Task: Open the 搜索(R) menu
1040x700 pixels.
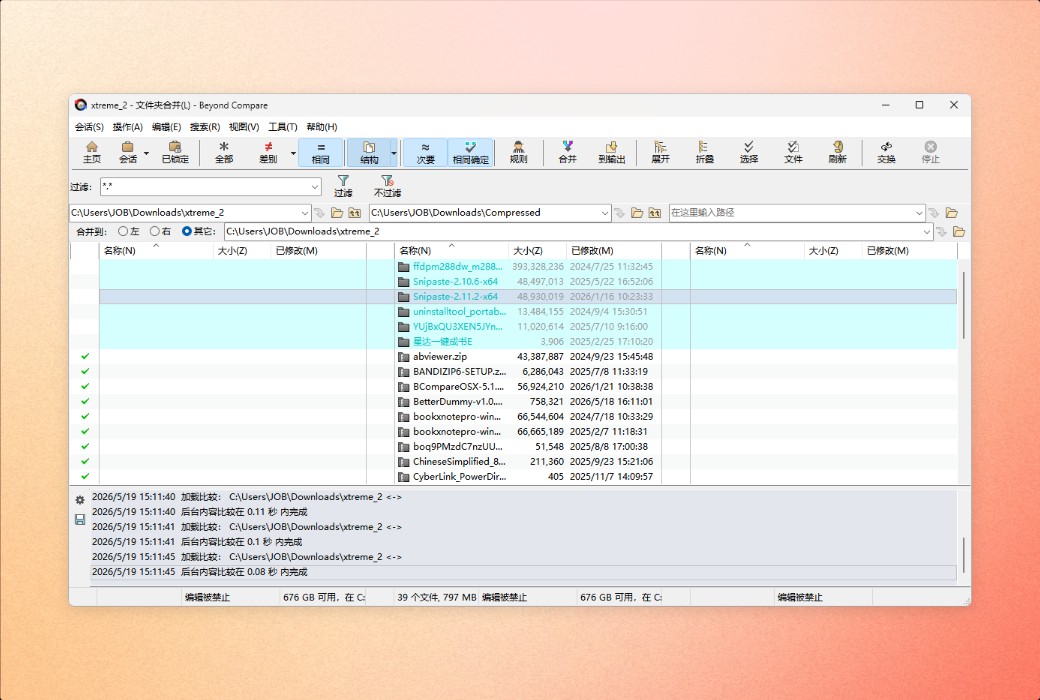Action: click(x=204, y=127)
